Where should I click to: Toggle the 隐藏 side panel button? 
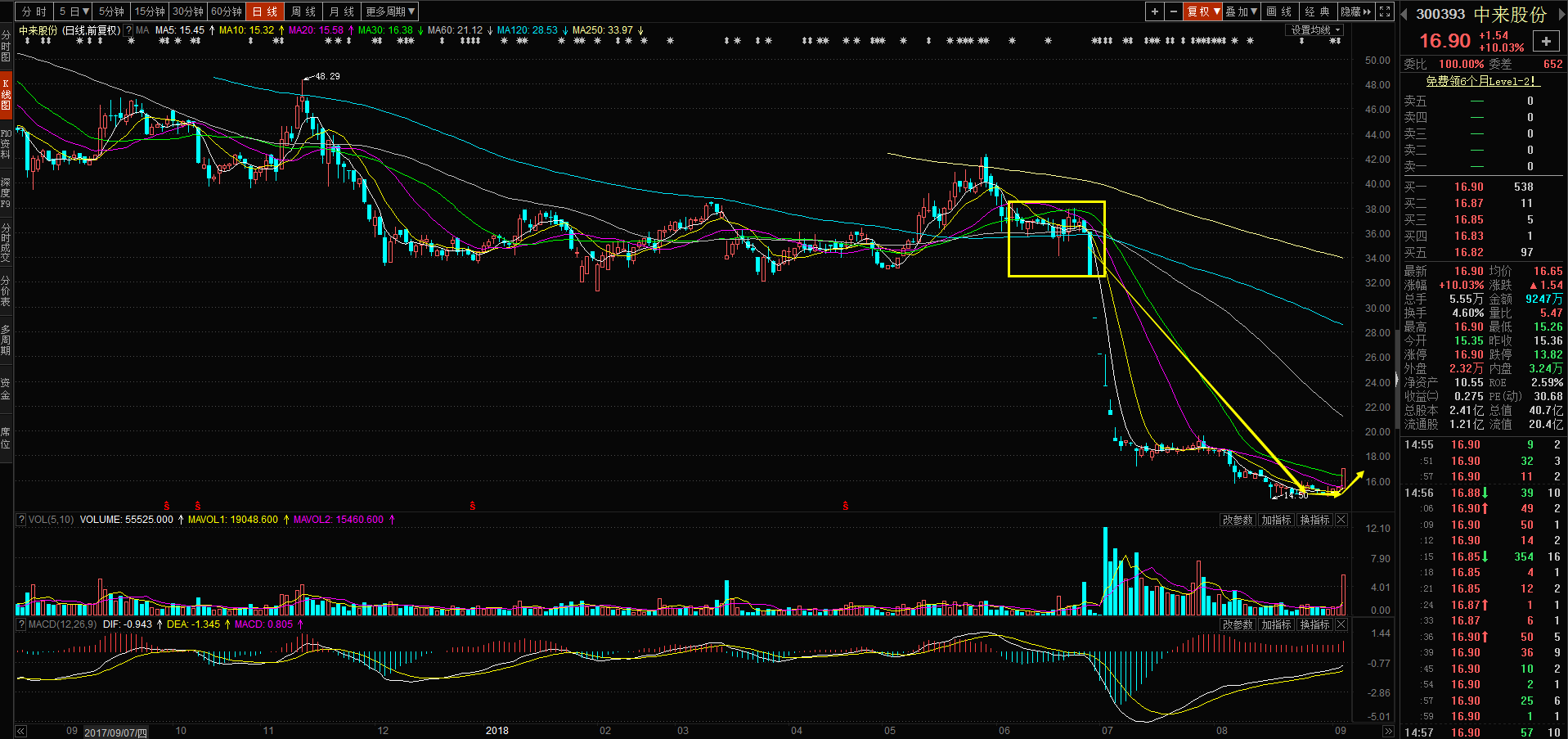1355,11
